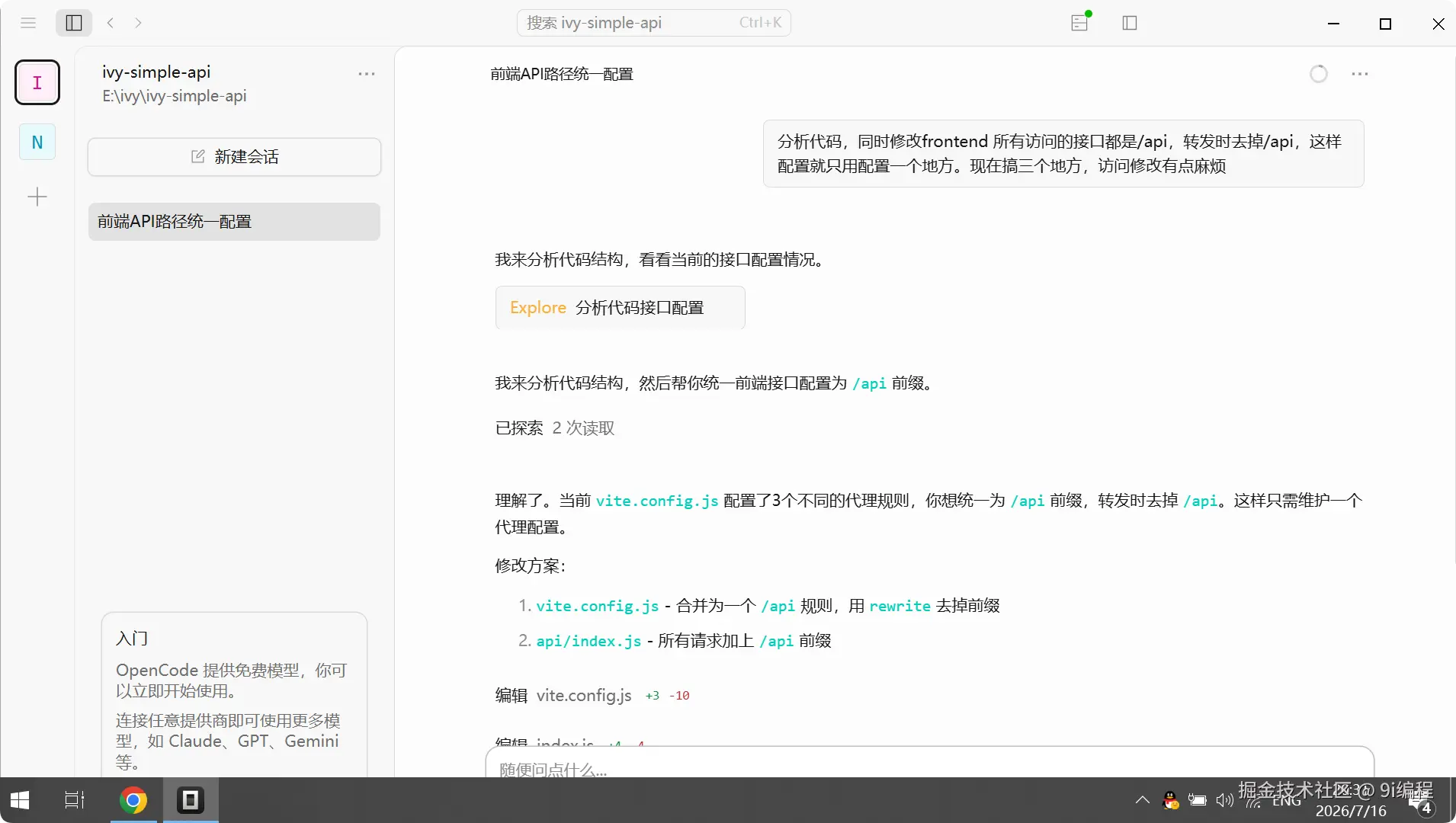Show hidden tray icons chevron
Image resolution: width=1456 pixels, height=823 pixels.
coord(1142,800)
